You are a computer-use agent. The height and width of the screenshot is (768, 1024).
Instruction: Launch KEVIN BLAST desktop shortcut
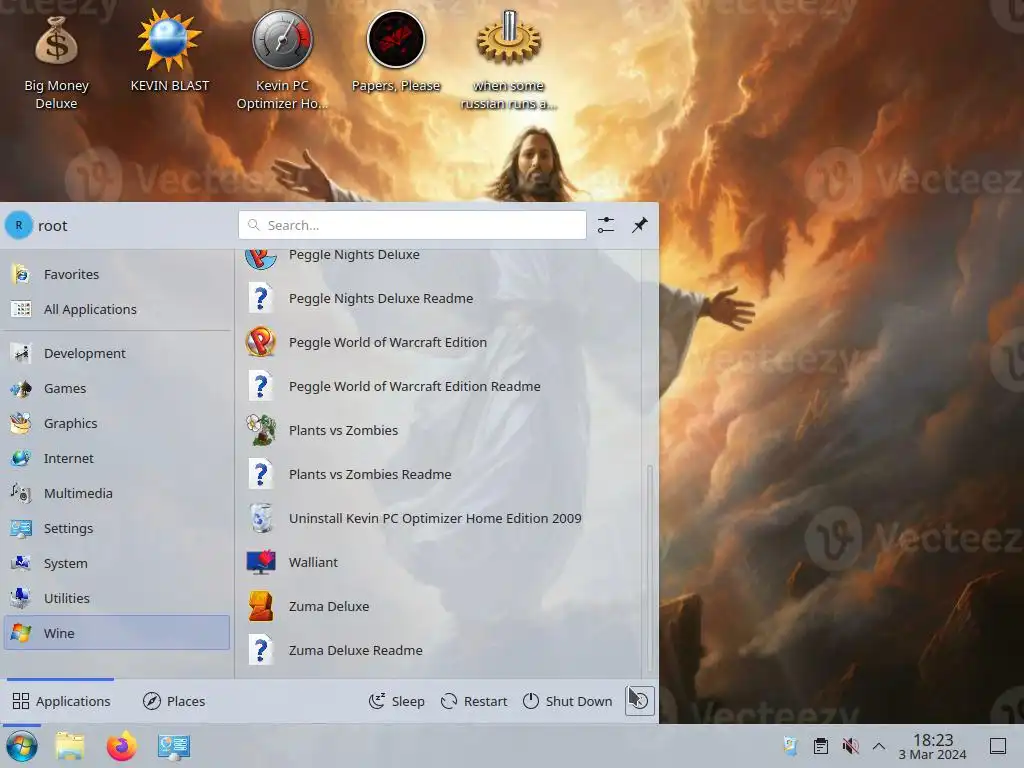[x=169, y=52]
